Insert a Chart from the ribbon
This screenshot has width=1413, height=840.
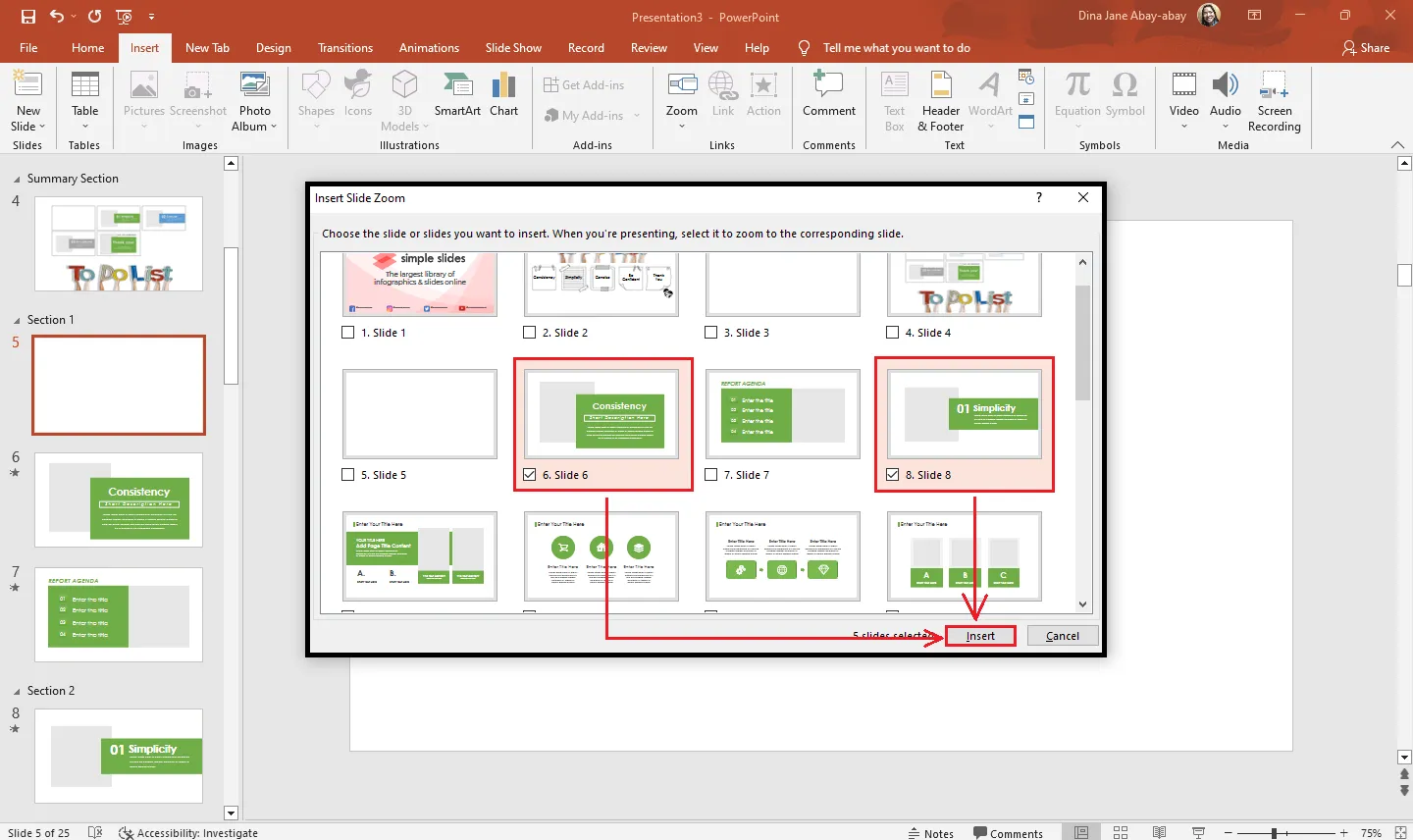pos(503,96)
